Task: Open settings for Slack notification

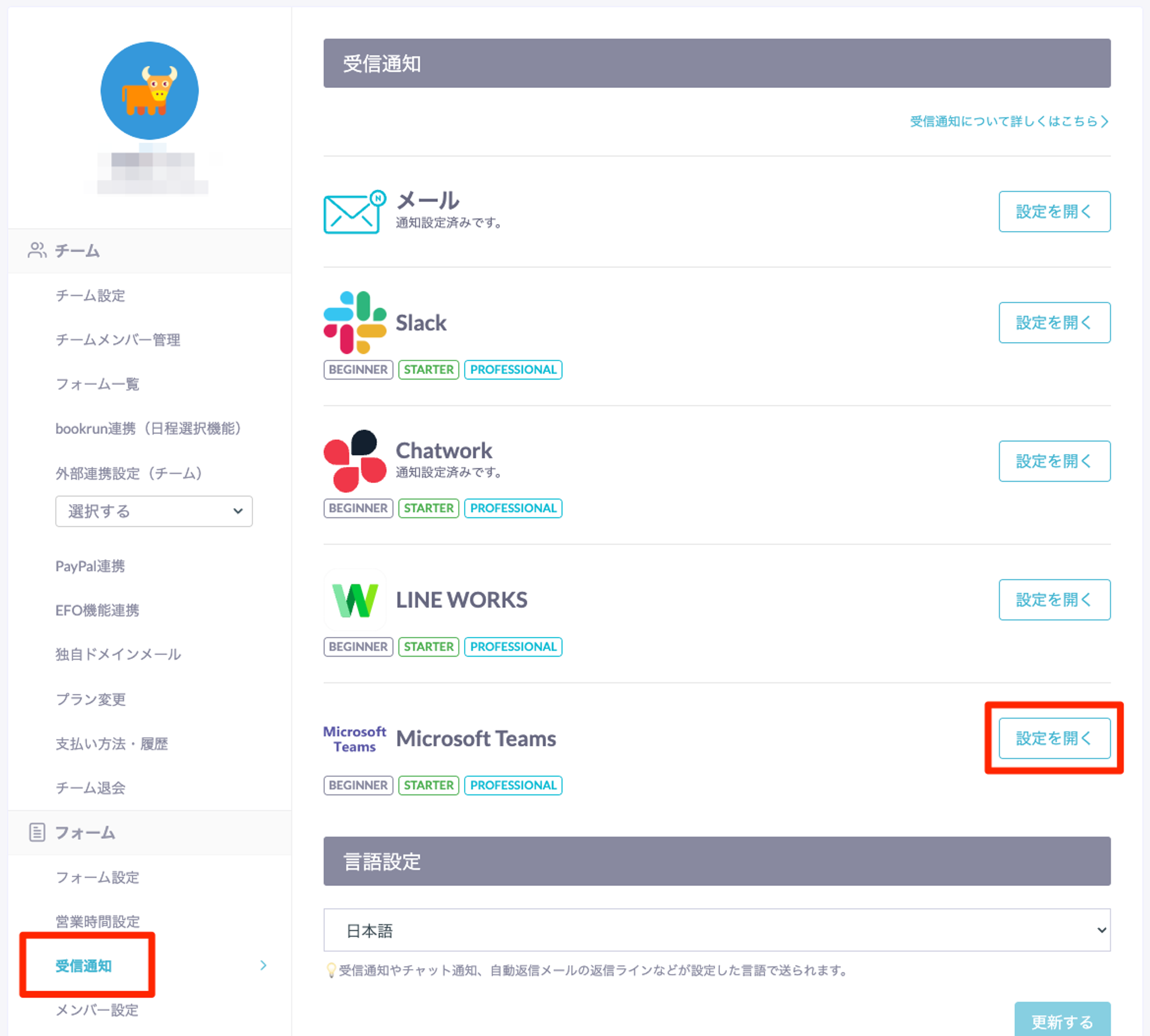Action: point(1054,323)
